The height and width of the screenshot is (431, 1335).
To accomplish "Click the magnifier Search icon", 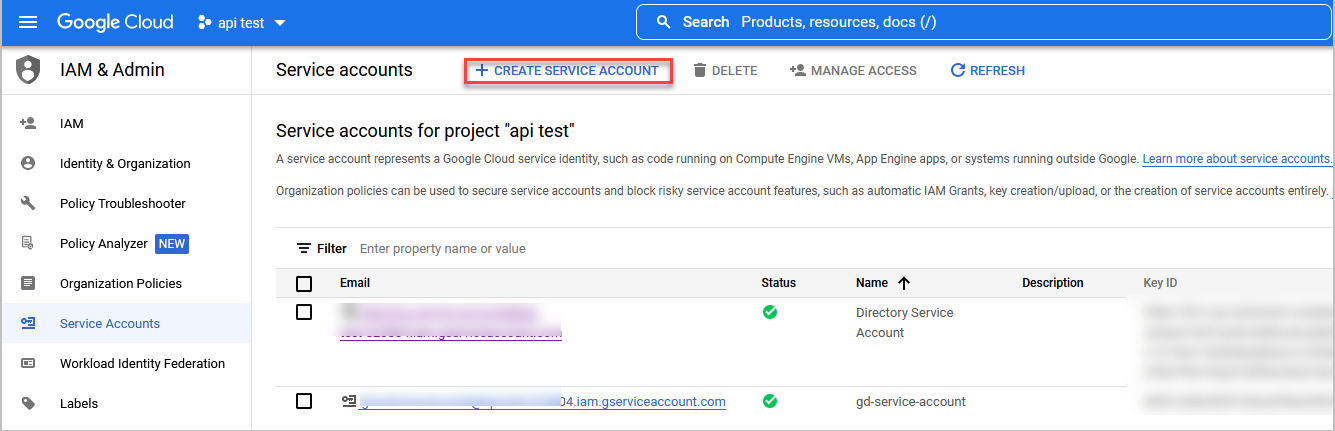I will [x=663, y=22].
